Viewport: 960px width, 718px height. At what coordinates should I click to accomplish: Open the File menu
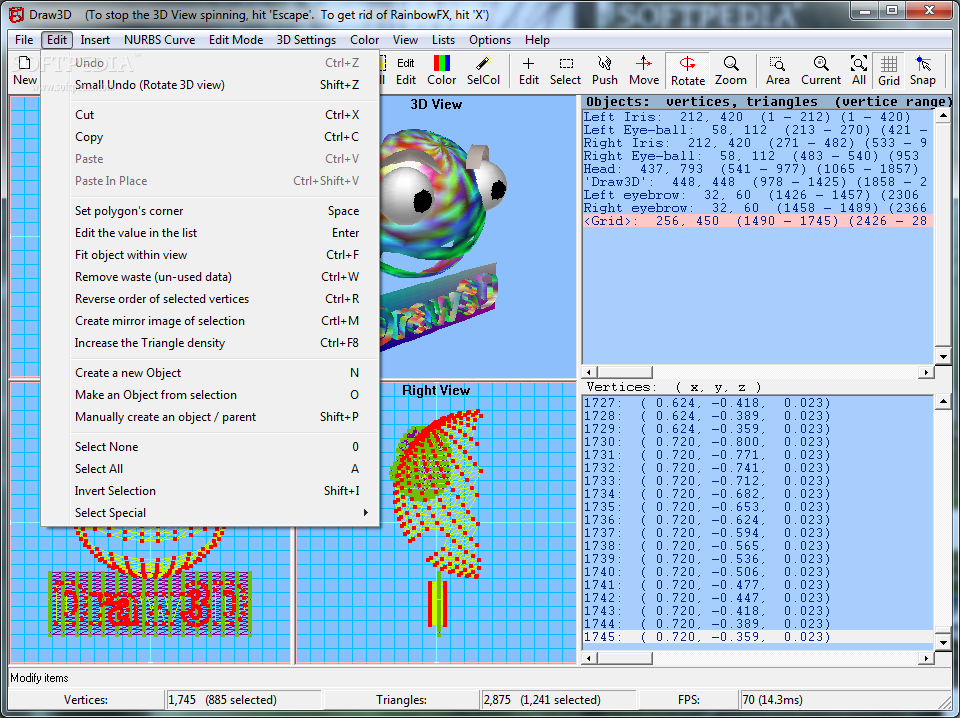pos(24,40)
